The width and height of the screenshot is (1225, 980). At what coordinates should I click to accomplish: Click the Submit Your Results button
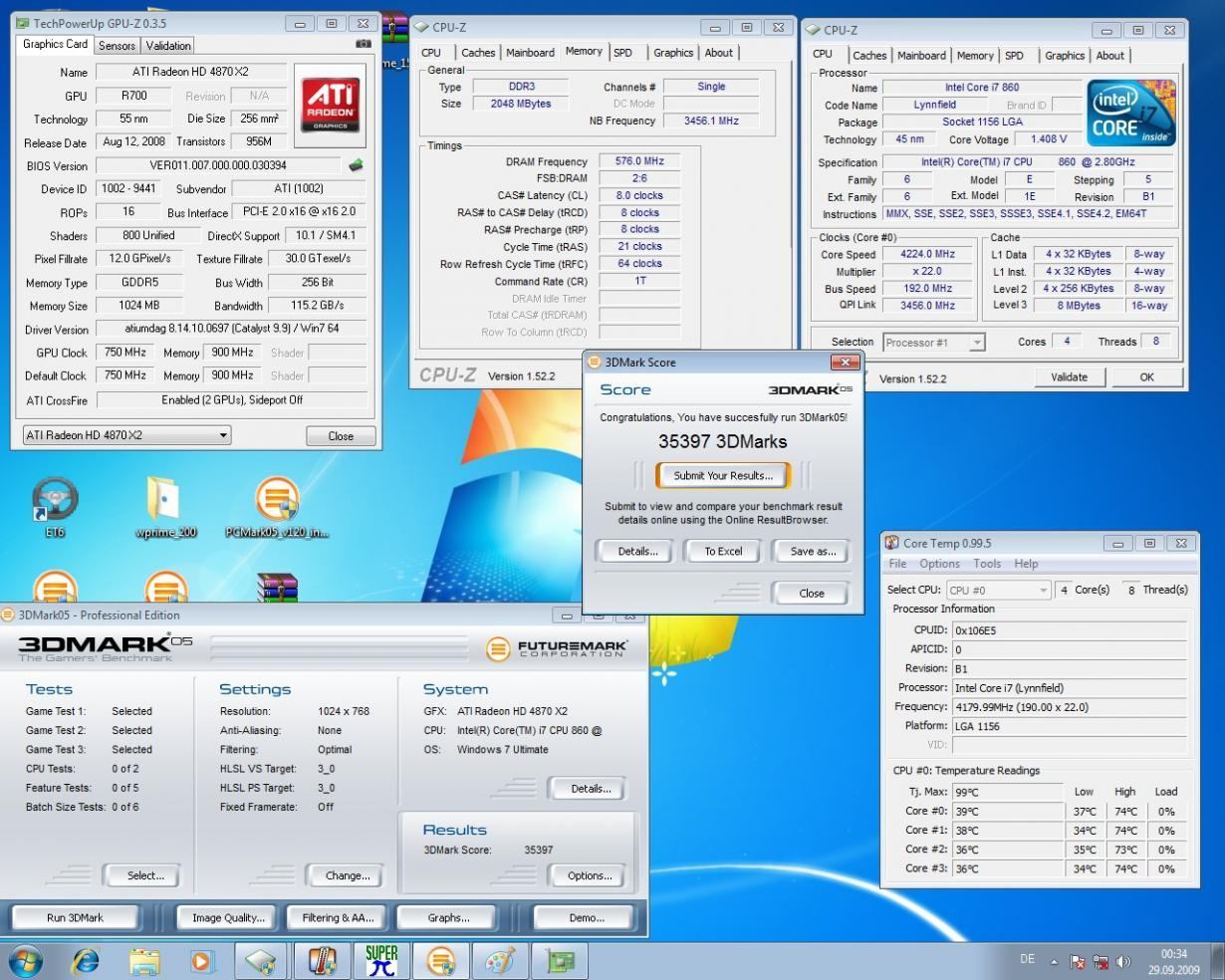[x=722, y=476]
